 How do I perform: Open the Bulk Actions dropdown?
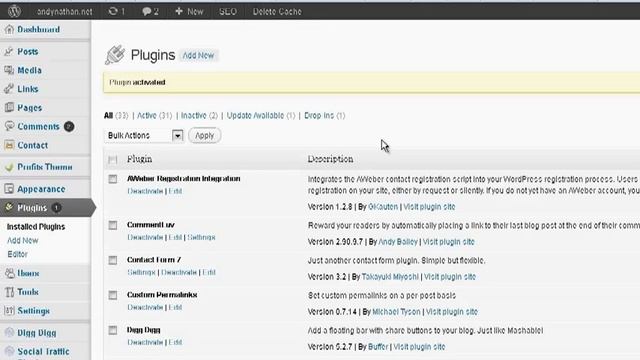[x=144, y=136]
